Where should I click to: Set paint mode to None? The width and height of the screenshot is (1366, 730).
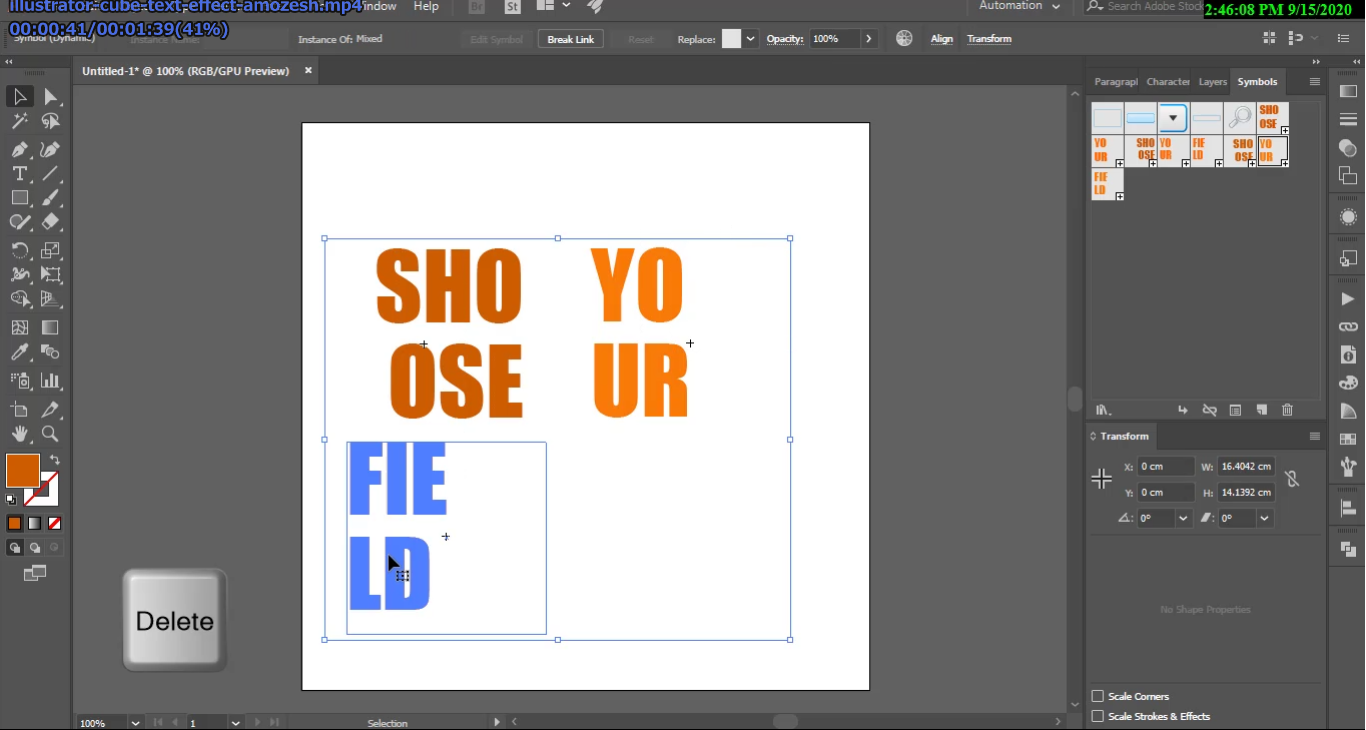(55, 523)
